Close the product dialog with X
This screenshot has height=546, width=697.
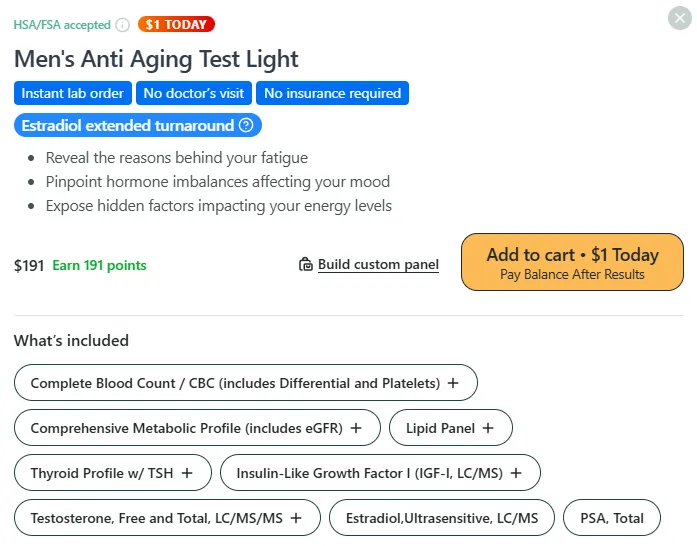point(678,17)
